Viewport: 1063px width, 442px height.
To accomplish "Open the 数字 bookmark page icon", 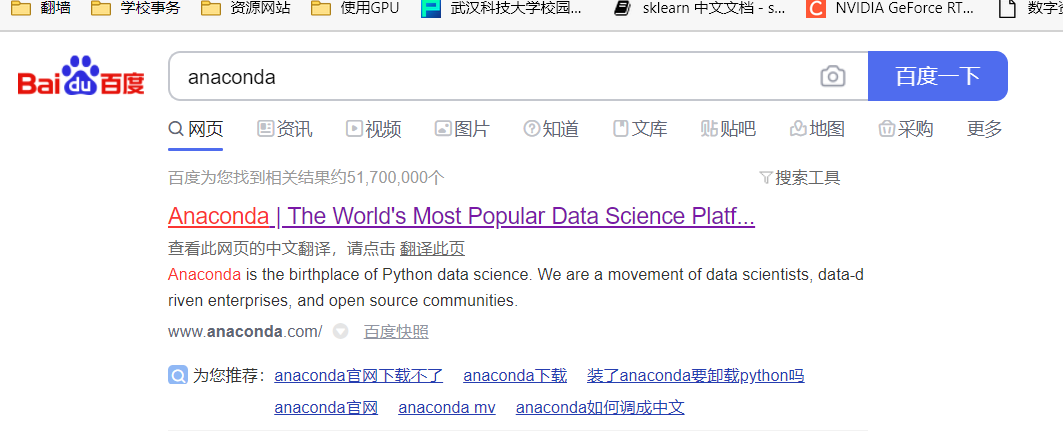I will [x=1009, y=9].
